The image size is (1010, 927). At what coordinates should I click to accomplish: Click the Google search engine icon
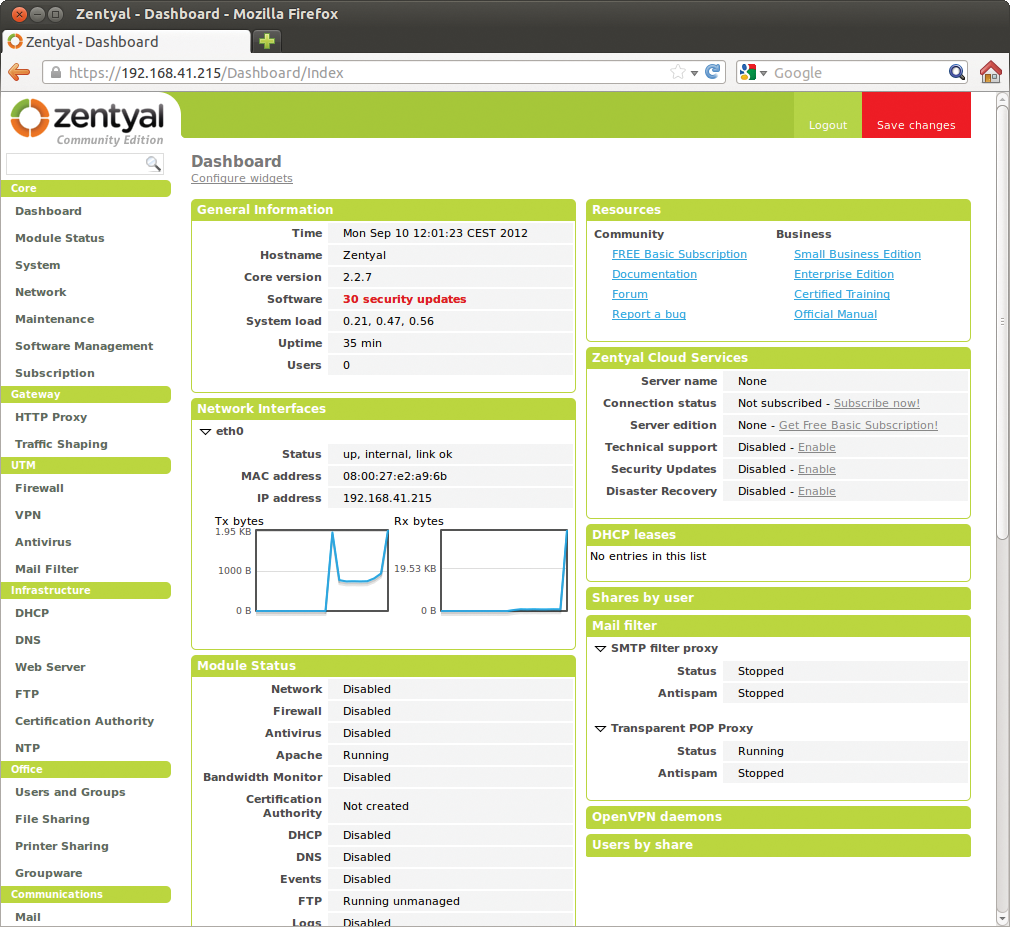coord(748,72)
